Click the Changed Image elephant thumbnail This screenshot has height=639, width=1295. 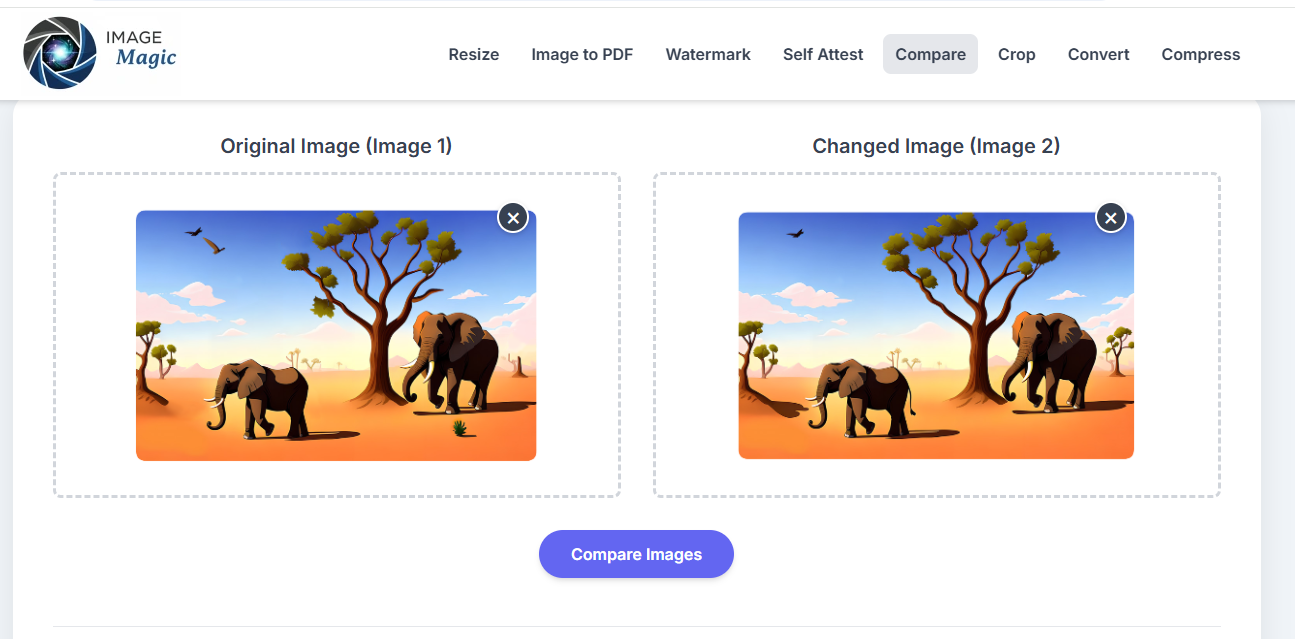935,336
